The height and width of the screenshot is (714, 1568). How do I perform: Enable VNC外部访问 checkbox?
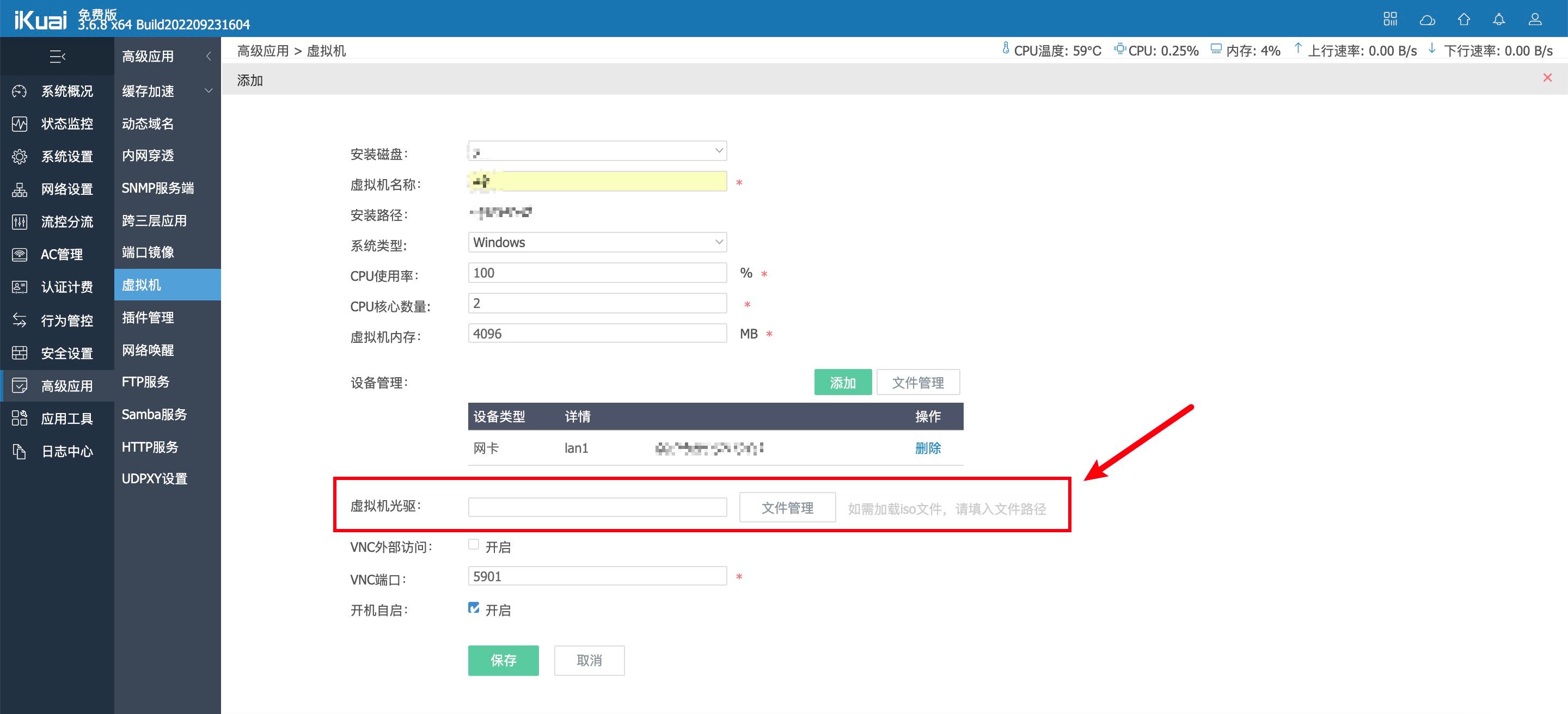[x=474, y=544]
